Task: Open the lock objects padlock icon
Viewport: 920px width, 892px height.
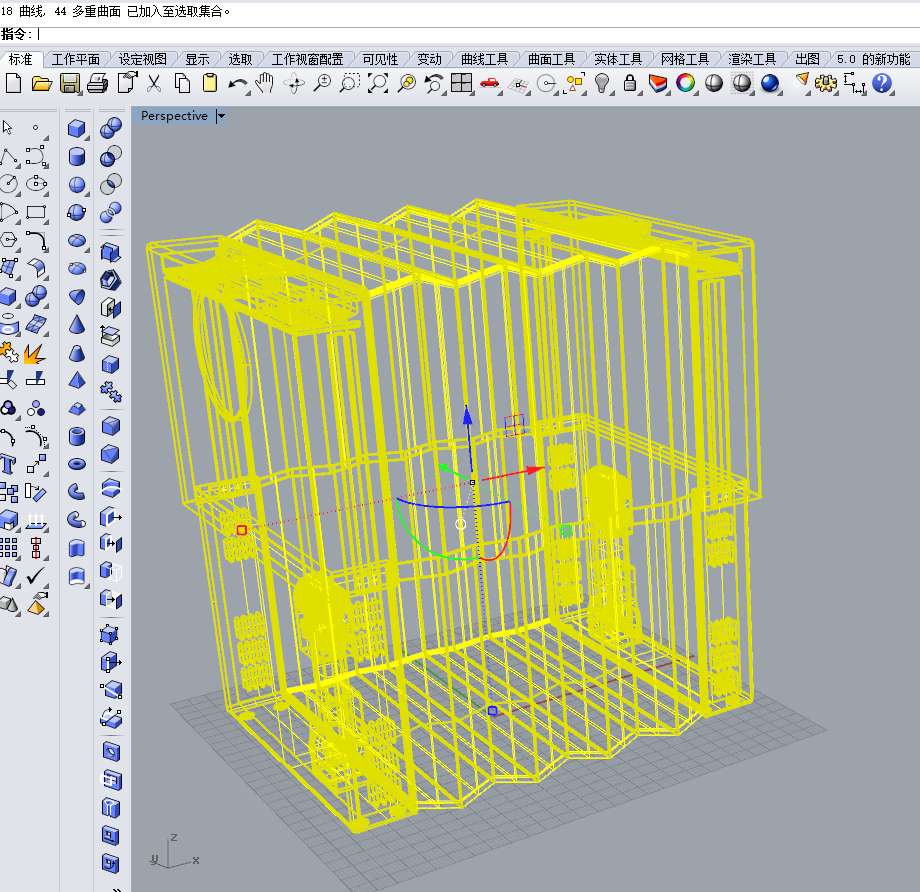Action: pos(630,83)
